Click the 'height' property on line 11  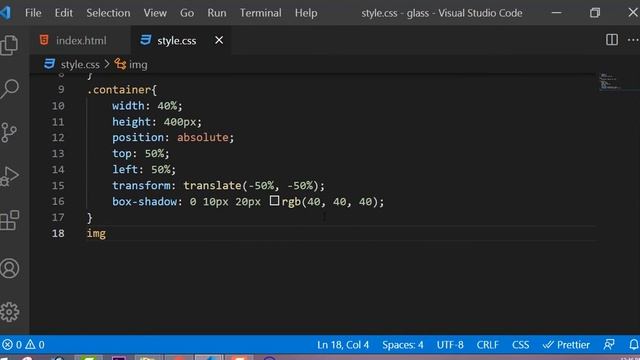pos(131,122)
